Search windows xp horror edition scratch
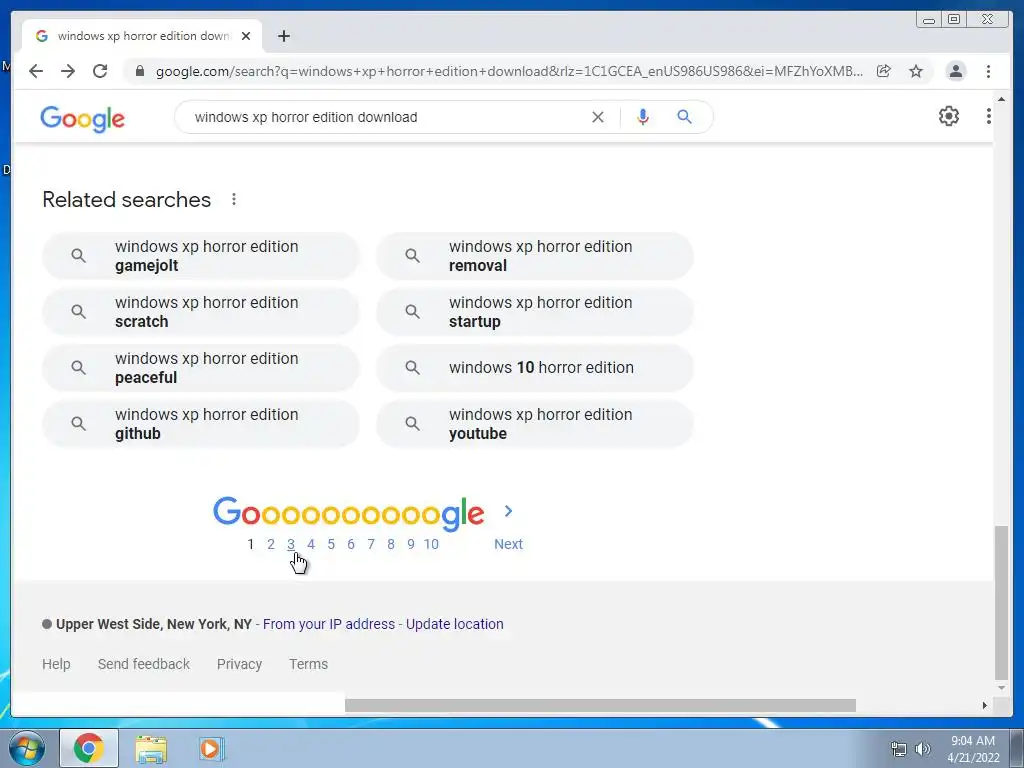The image size is (1024, 768). click(200, 312)
